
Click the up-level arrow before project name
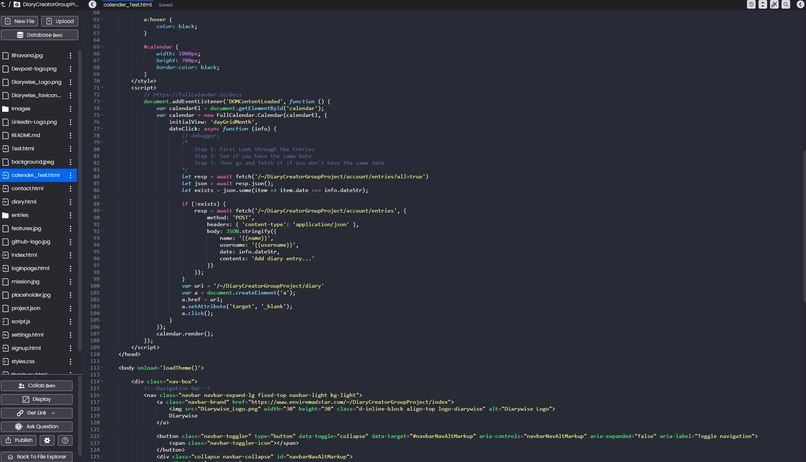coord(3,4)
